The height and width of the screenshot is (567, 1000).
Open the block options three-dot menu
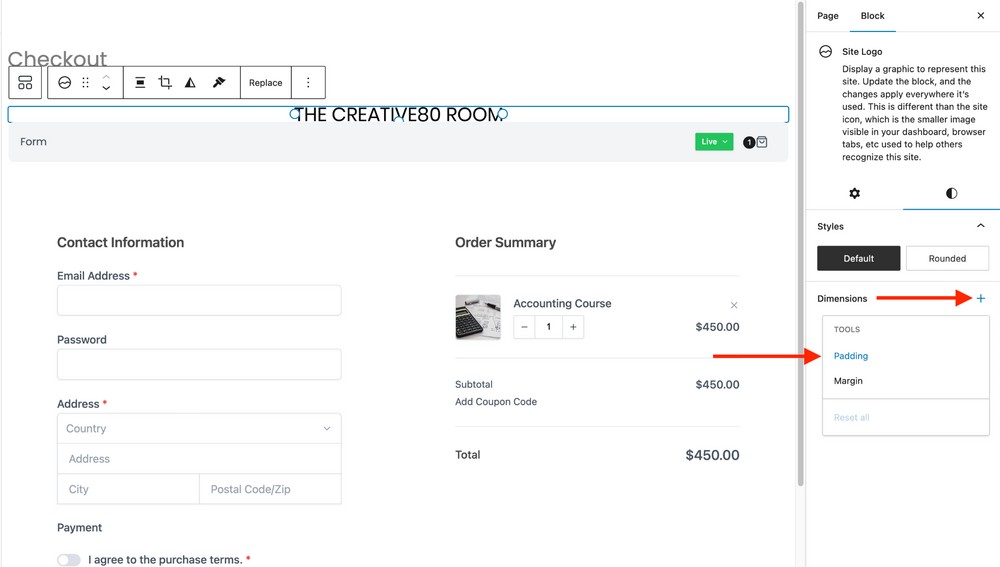click(x=308, y=83)
